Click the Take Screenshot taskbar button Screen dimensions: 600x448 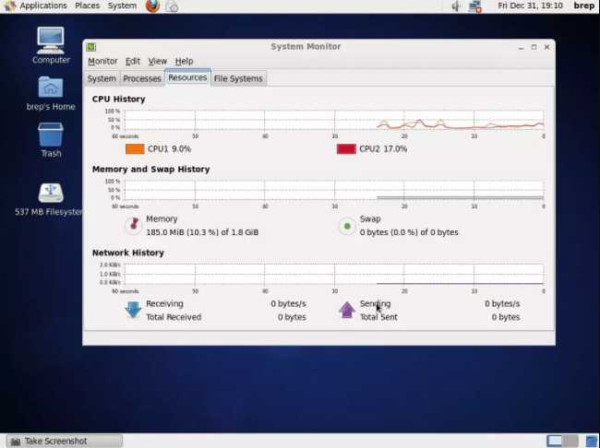click(x=62, y=441)
